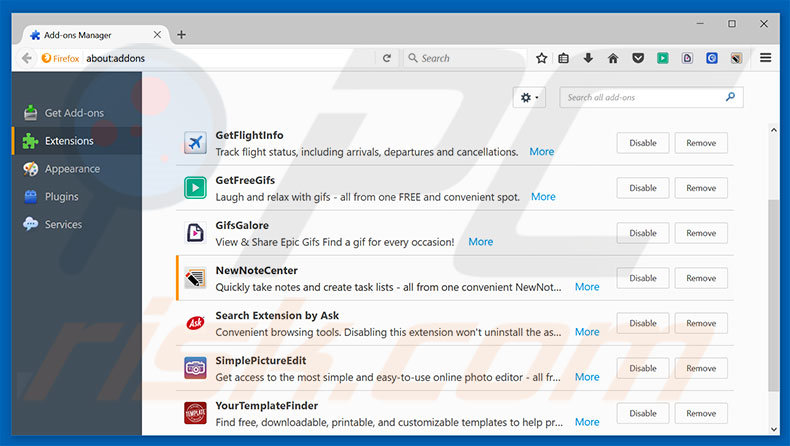Click the SimplePictureEdit camera icon
This screenshot has height=446, width=790.
click(x=195, y=368)
